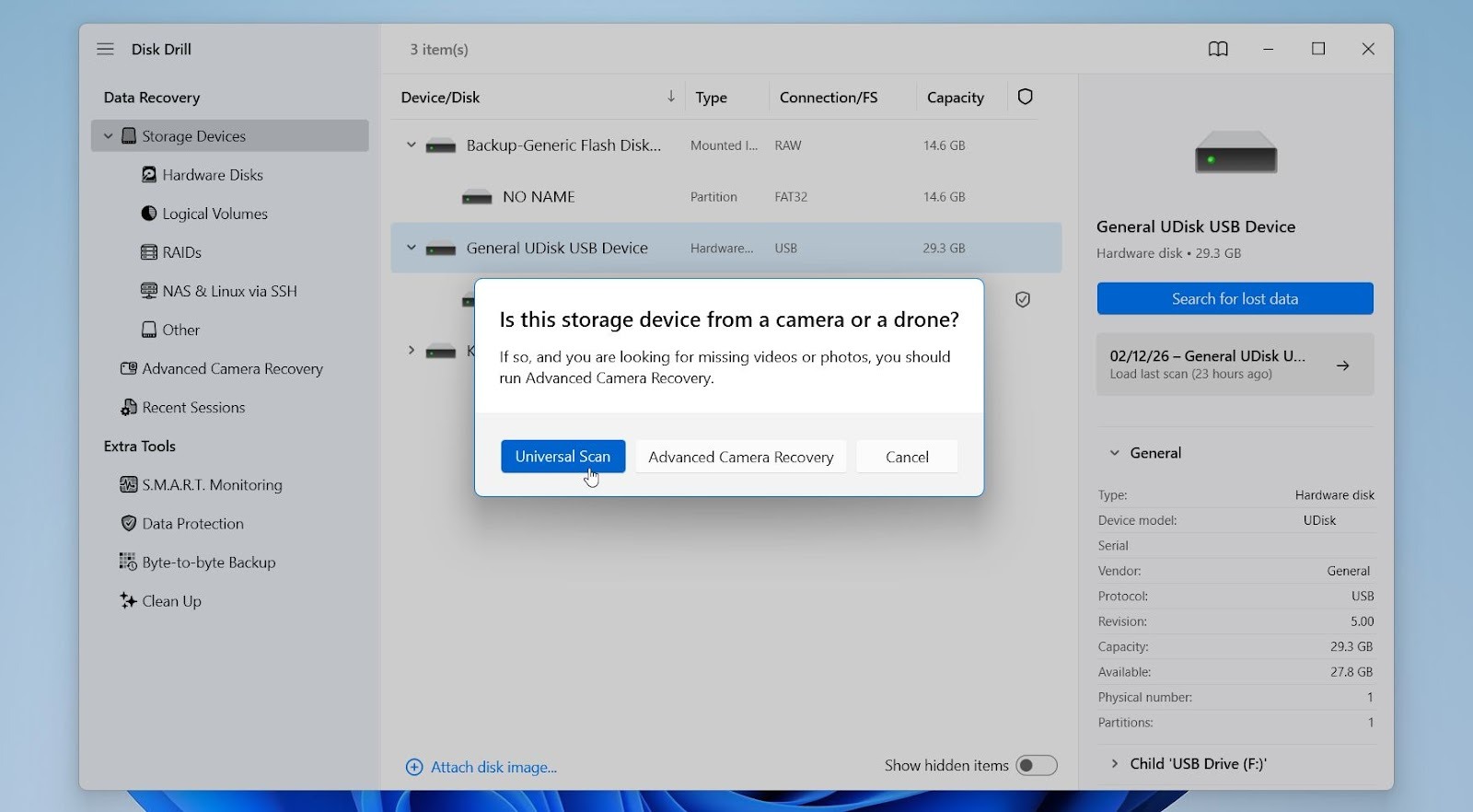Click the Byte-to-byte Backup icon
The width and height of the screenshot is (1473, 812).
coord(128,562)
